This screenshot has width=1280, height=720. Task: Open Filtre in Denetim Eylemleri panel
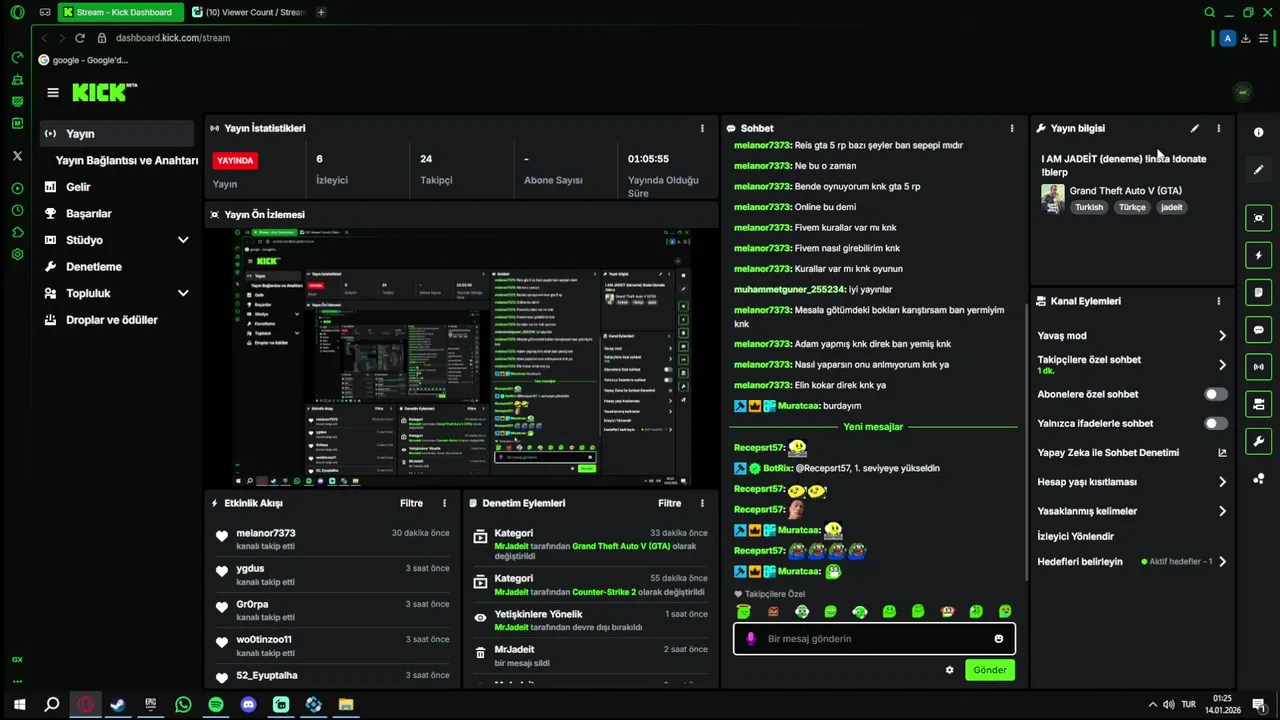coord(669,503)
